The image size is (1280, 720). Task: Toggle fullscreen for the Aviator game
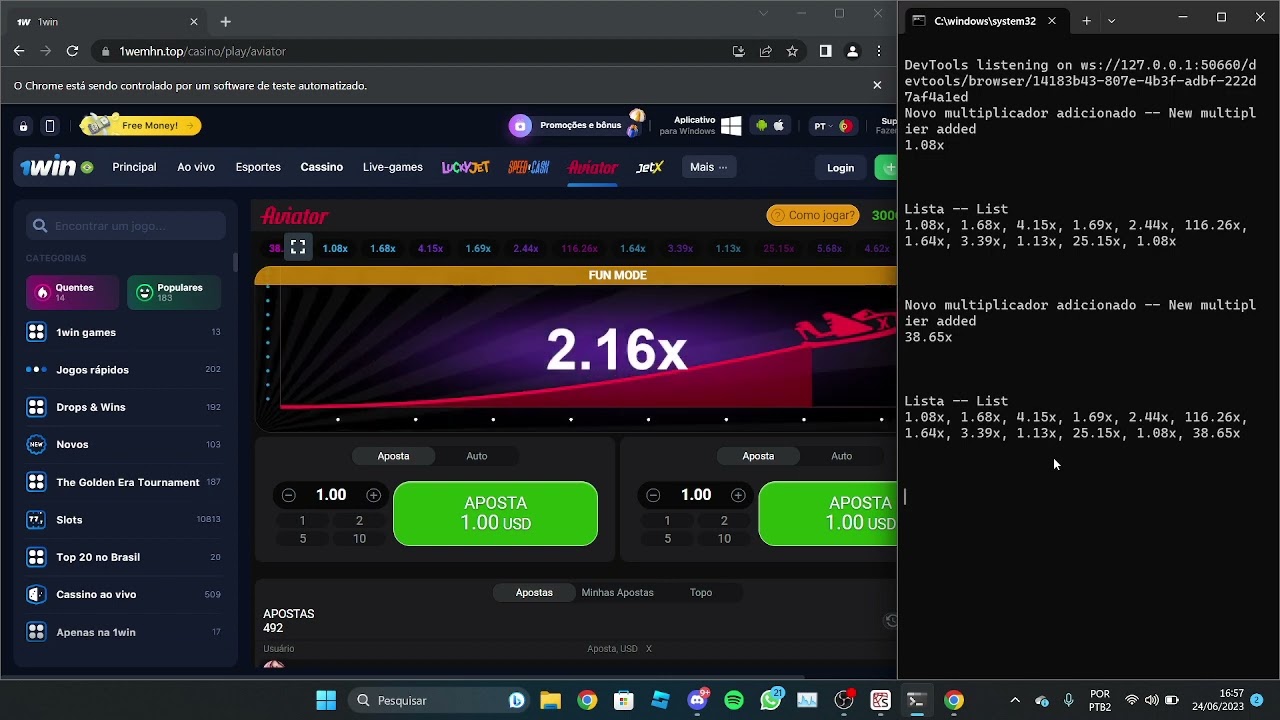tap(298, 247)
